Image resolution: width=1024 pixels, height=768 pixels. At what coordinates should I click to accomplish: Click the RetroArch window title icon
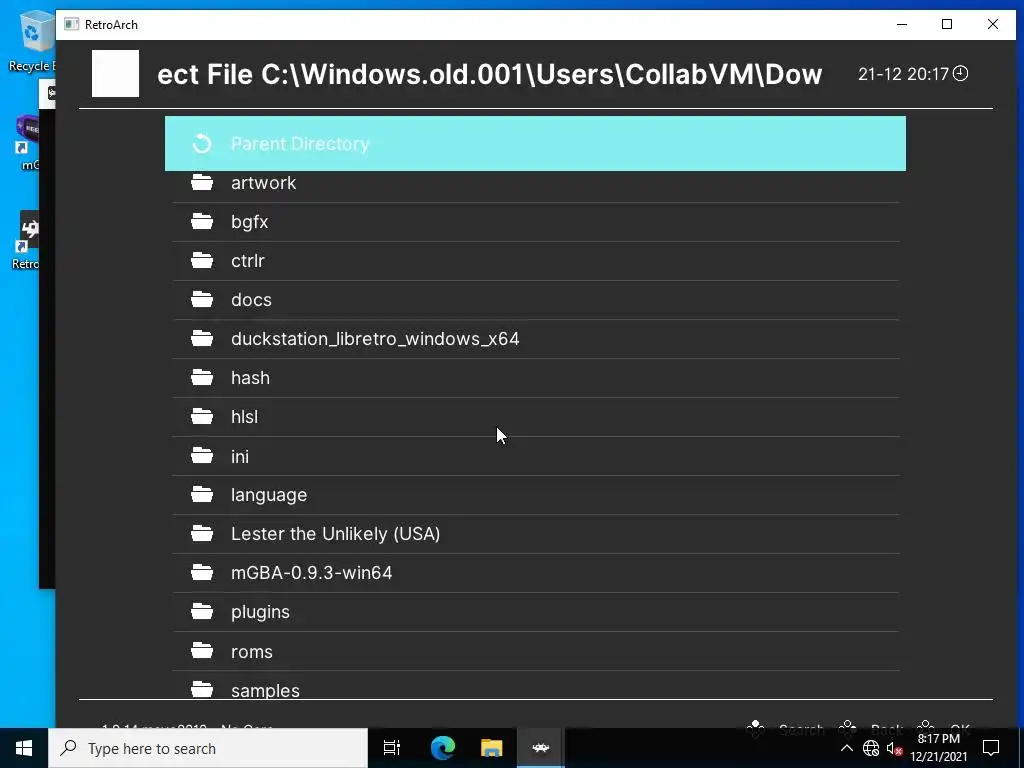(71, 25)
